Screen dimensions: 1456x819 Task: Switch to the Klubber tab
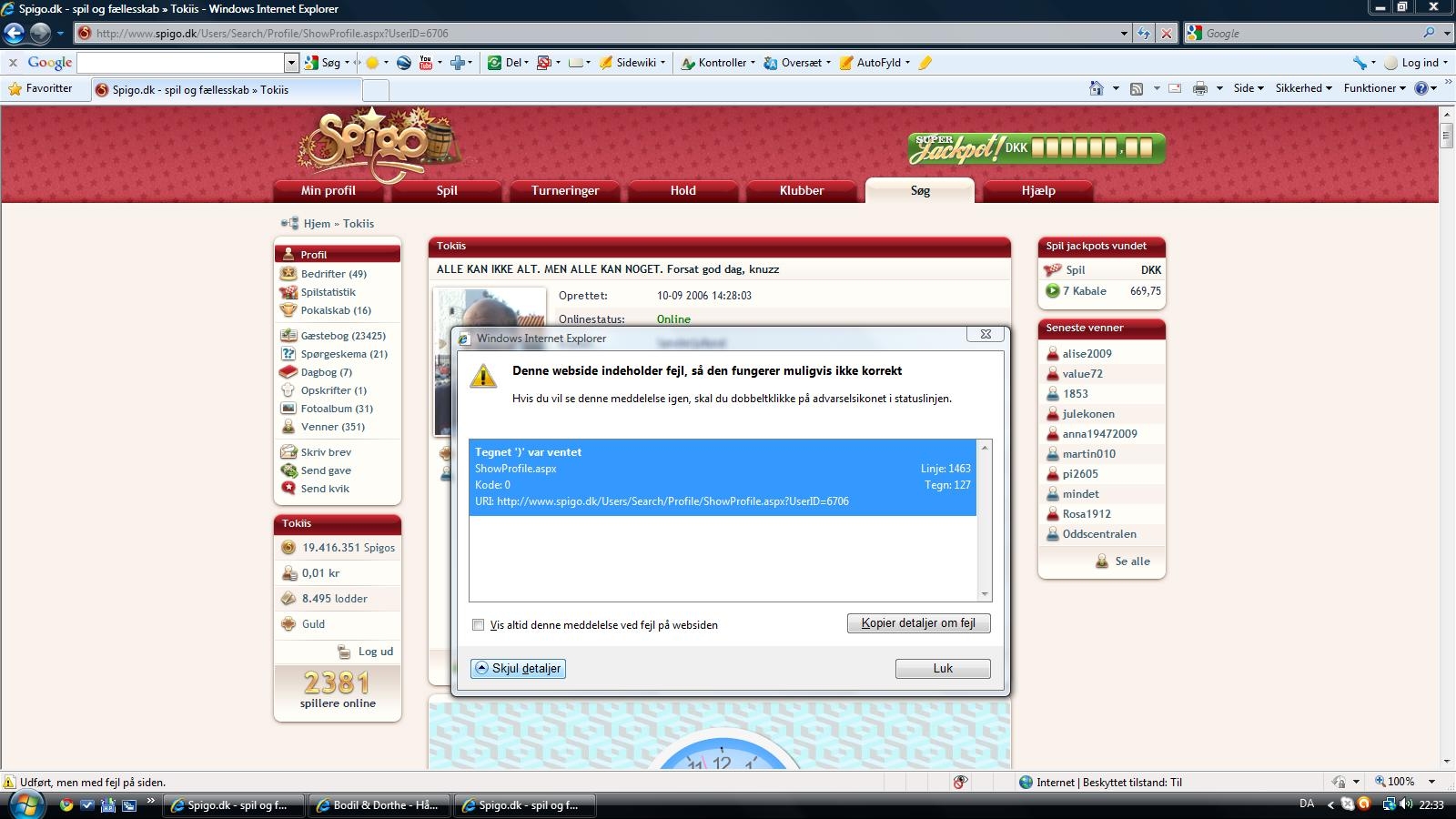(x=801, y=191)
